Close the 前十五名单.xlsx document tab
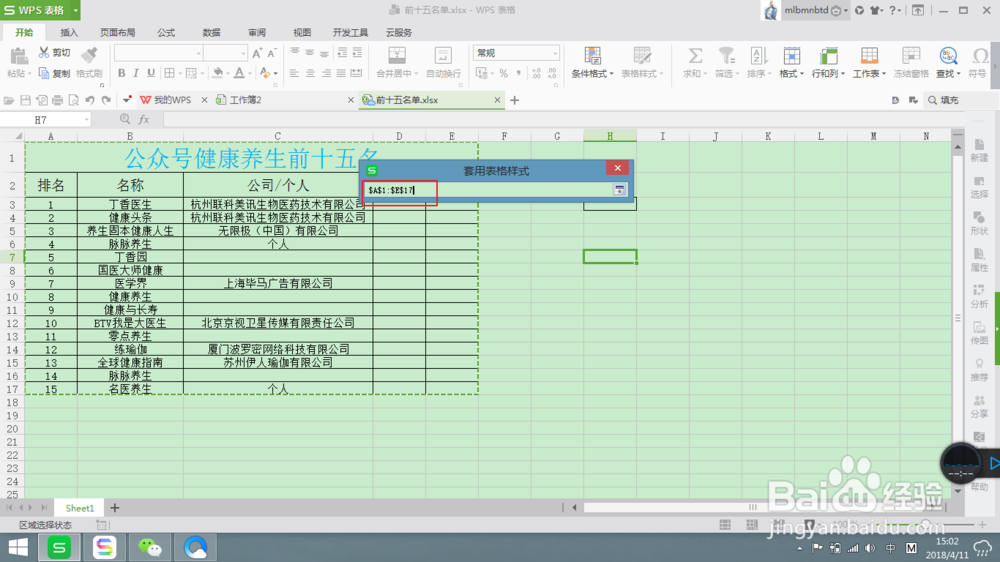Screen dimensions: 1000x562 [497, 100]
